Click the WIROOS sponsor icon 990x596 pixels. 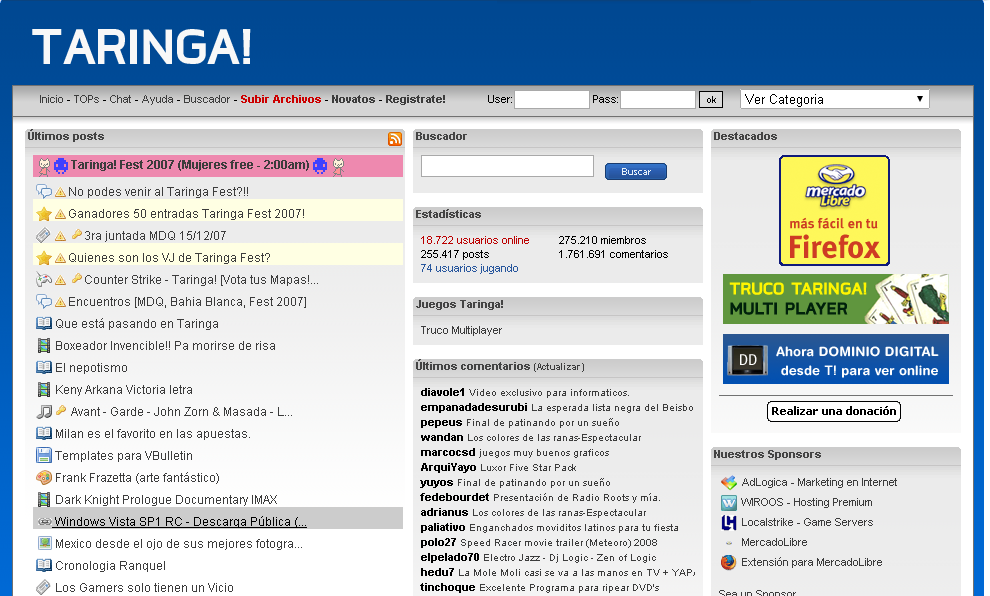pos(729,503)
